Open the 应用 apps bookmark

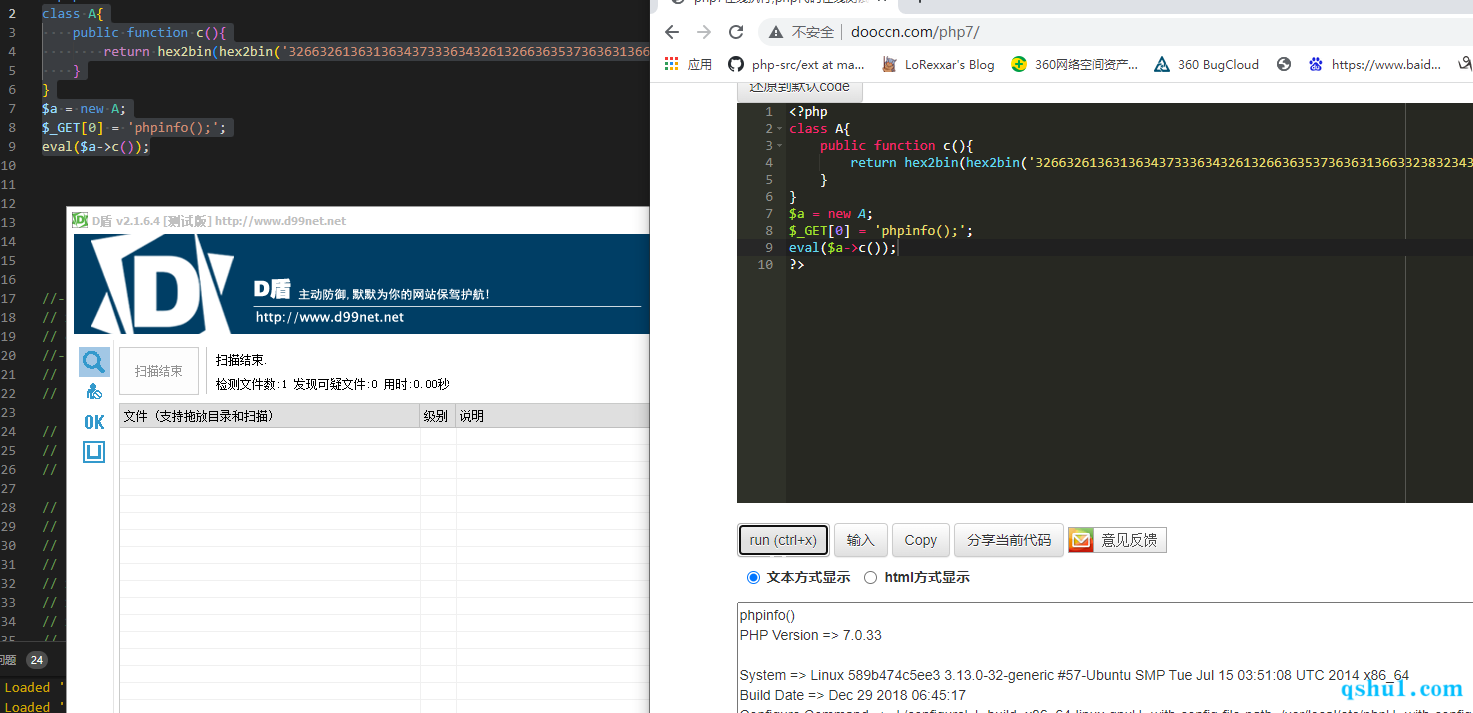pos(688,64)
